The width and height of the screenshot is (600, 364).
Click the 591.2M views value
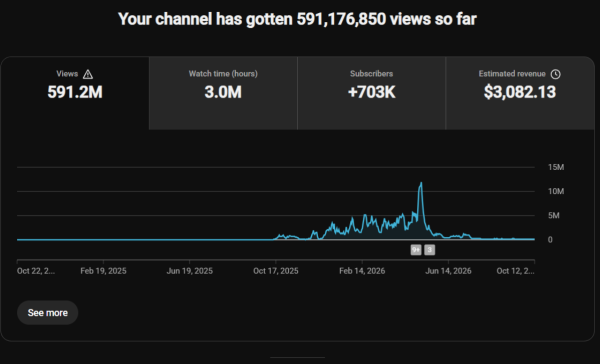[75, 92]
